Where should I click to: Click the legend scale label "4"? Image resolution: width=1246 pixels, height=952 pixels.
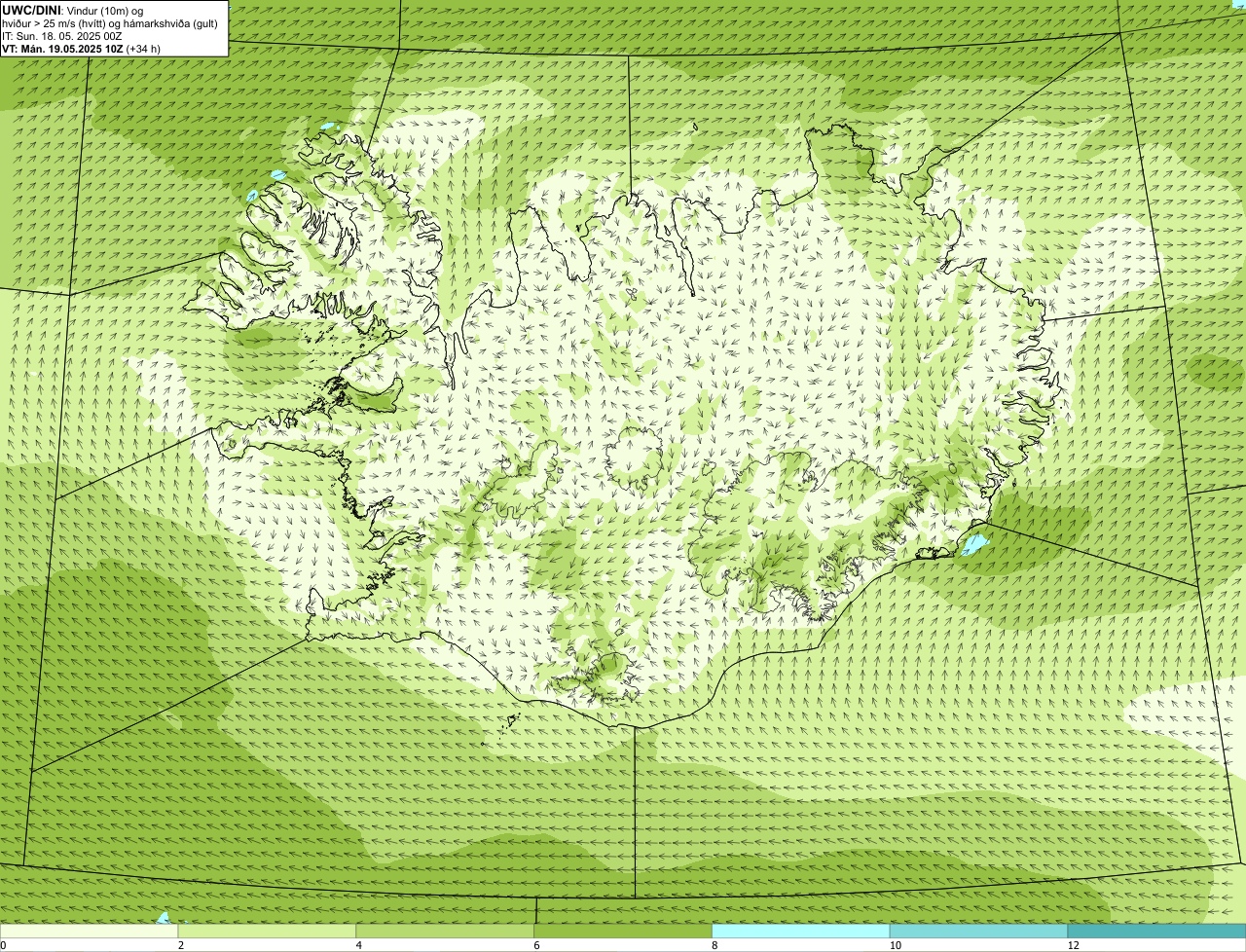point(359,945)
